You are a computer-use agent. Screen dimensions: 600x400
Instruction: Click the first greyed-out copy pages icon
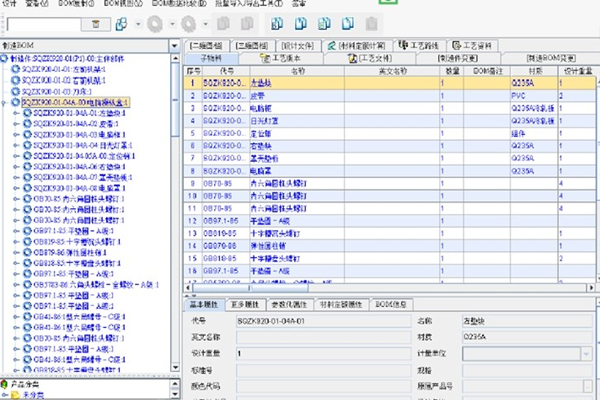(x=223, y=24)
